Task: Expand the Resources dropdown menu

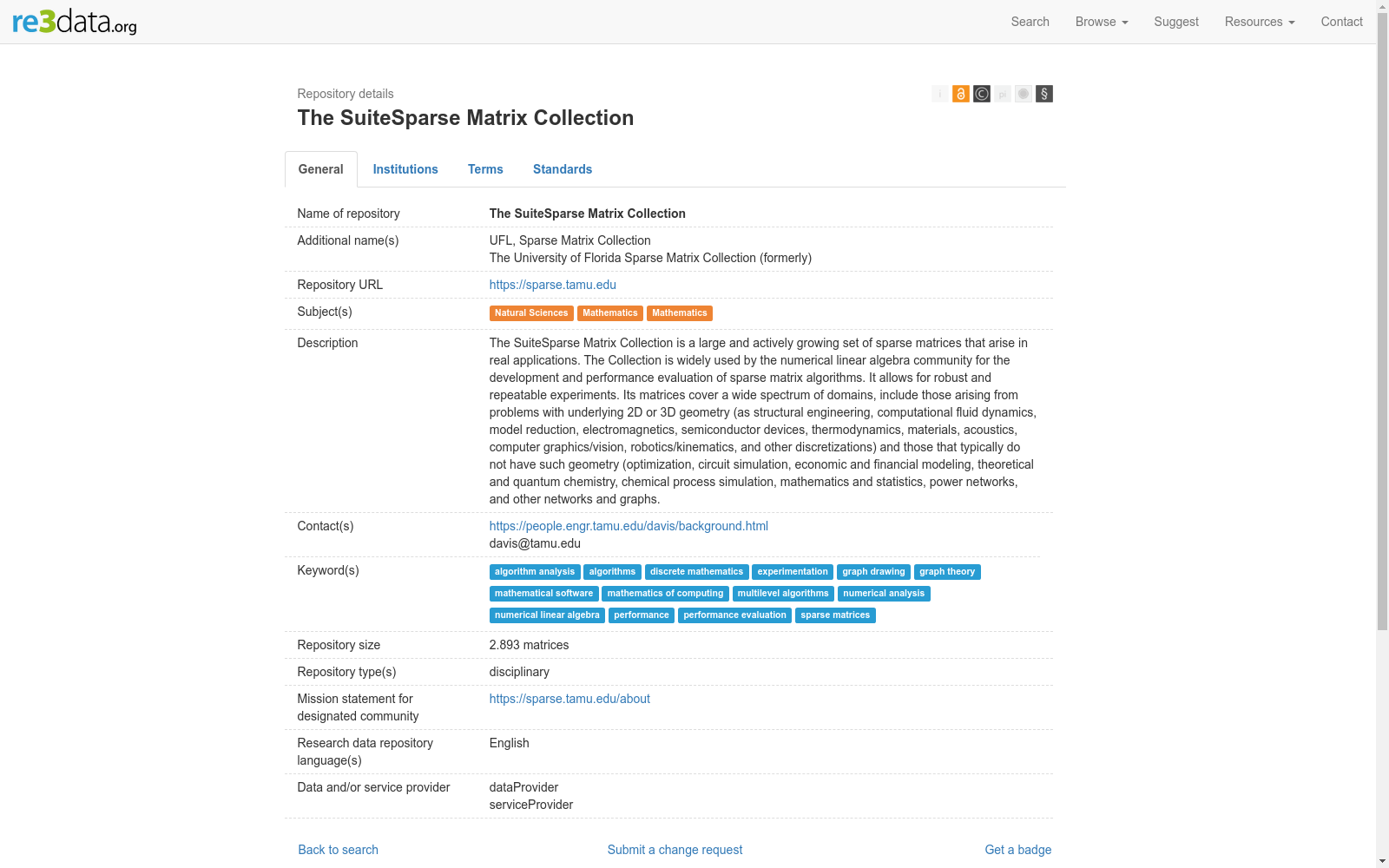Action: click(1260, 22)
